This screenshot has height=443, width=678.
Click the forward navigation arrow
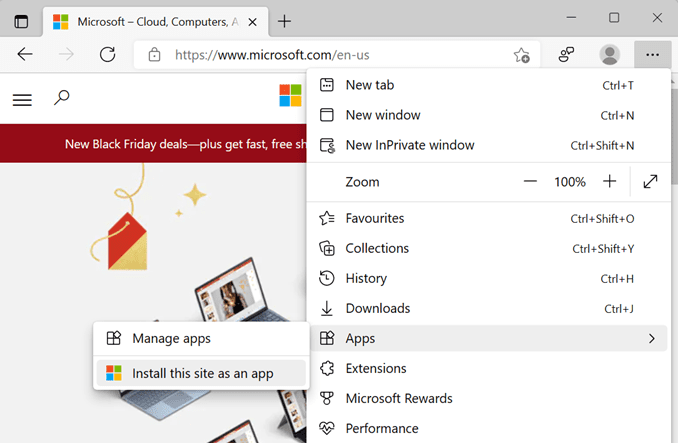[x=66, y=54]
